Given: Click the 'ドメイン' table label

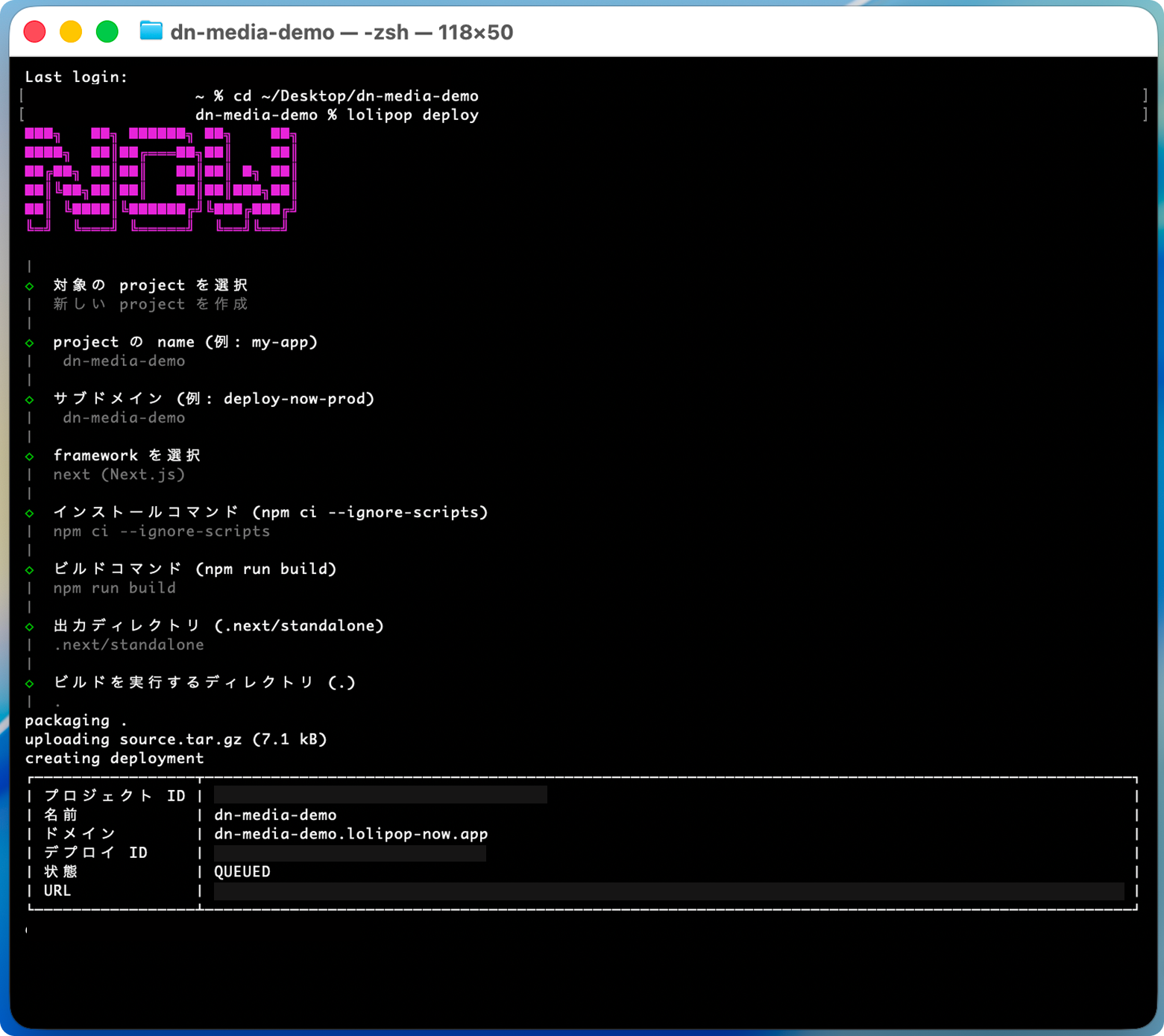Looking at the screenshot, I should click(x=79, y=833).
